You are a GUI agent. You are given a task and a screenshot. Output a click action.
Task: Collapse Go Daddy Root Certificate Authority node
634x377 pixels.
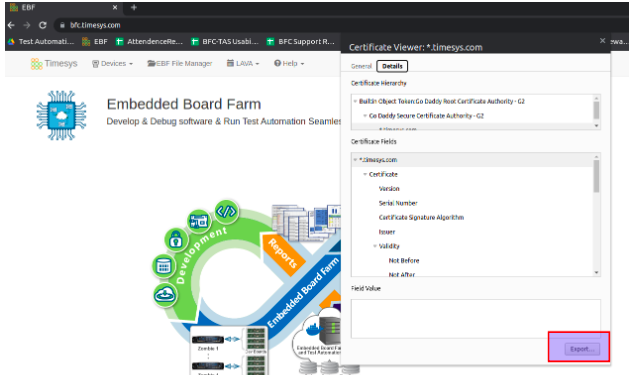pyautogui.click(x=355, y=101)
